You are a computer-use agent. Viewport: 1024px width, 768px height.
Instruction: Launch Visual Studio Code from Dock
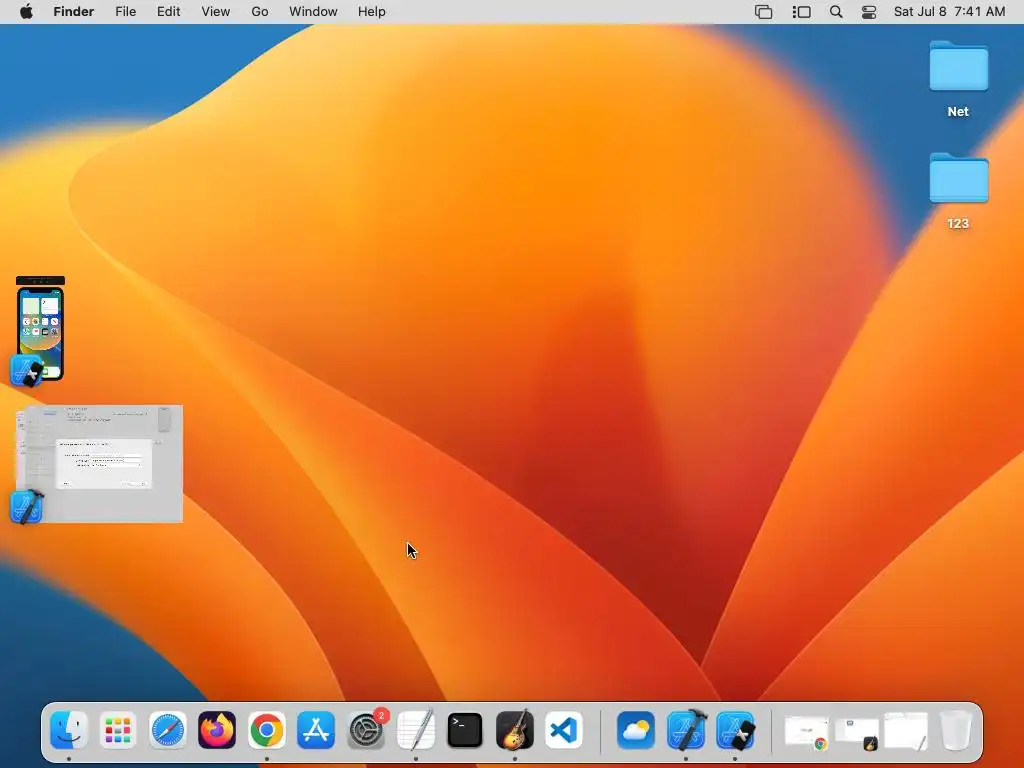click(564, 730)
